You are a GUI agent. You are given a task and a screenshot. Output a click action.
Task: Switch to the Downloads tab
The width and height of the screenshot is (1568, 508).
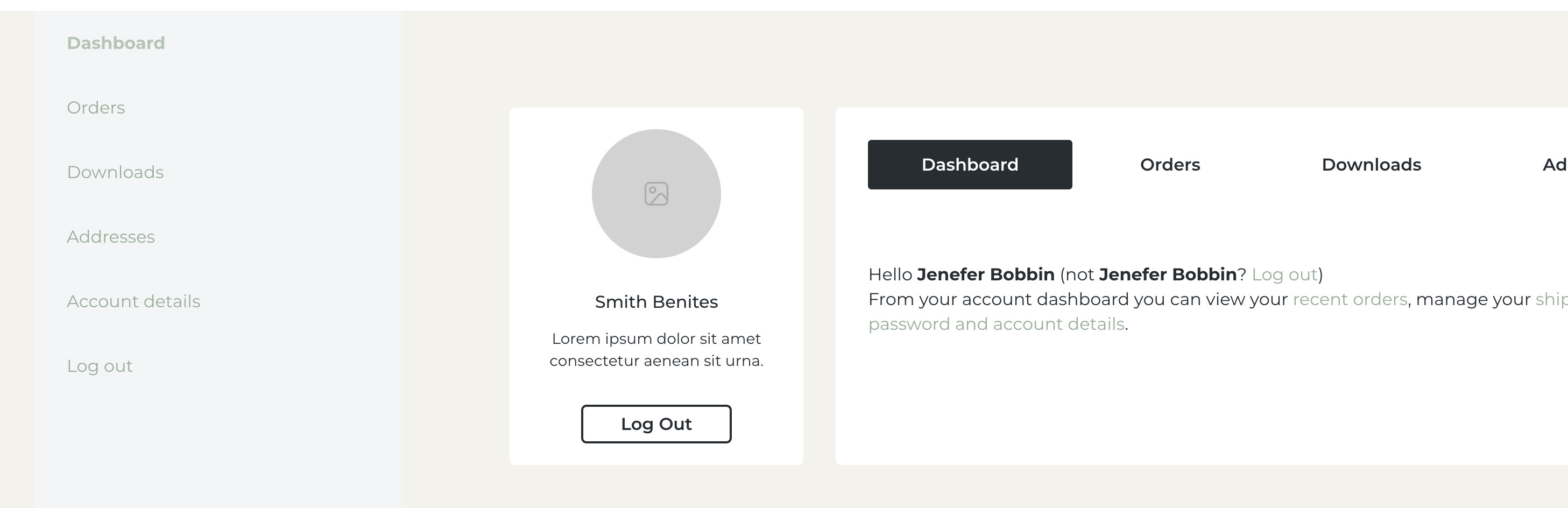[1371, 165]
